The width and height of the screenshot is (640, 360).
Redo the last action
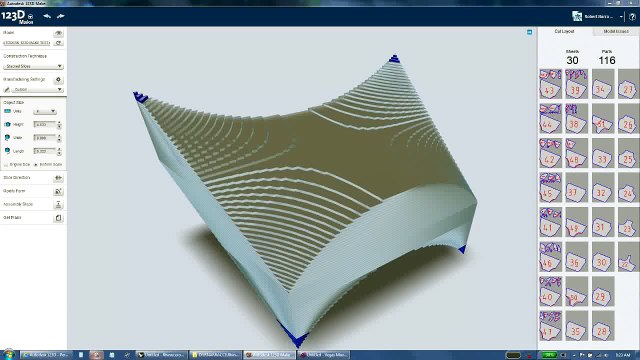tap(61, 16)
